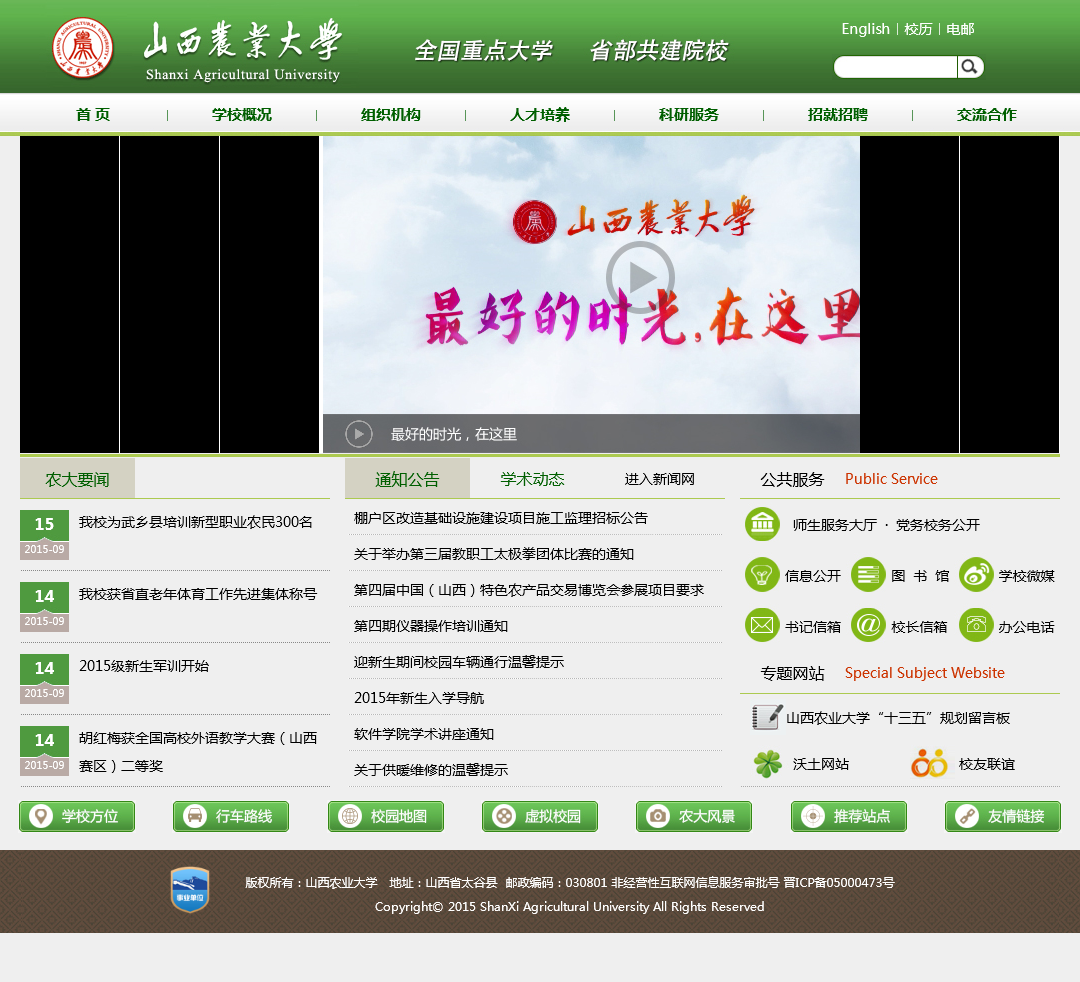Go to 首页 in the navigation bar
This screenshot has width=1080, height=982.
coord(93,114)
